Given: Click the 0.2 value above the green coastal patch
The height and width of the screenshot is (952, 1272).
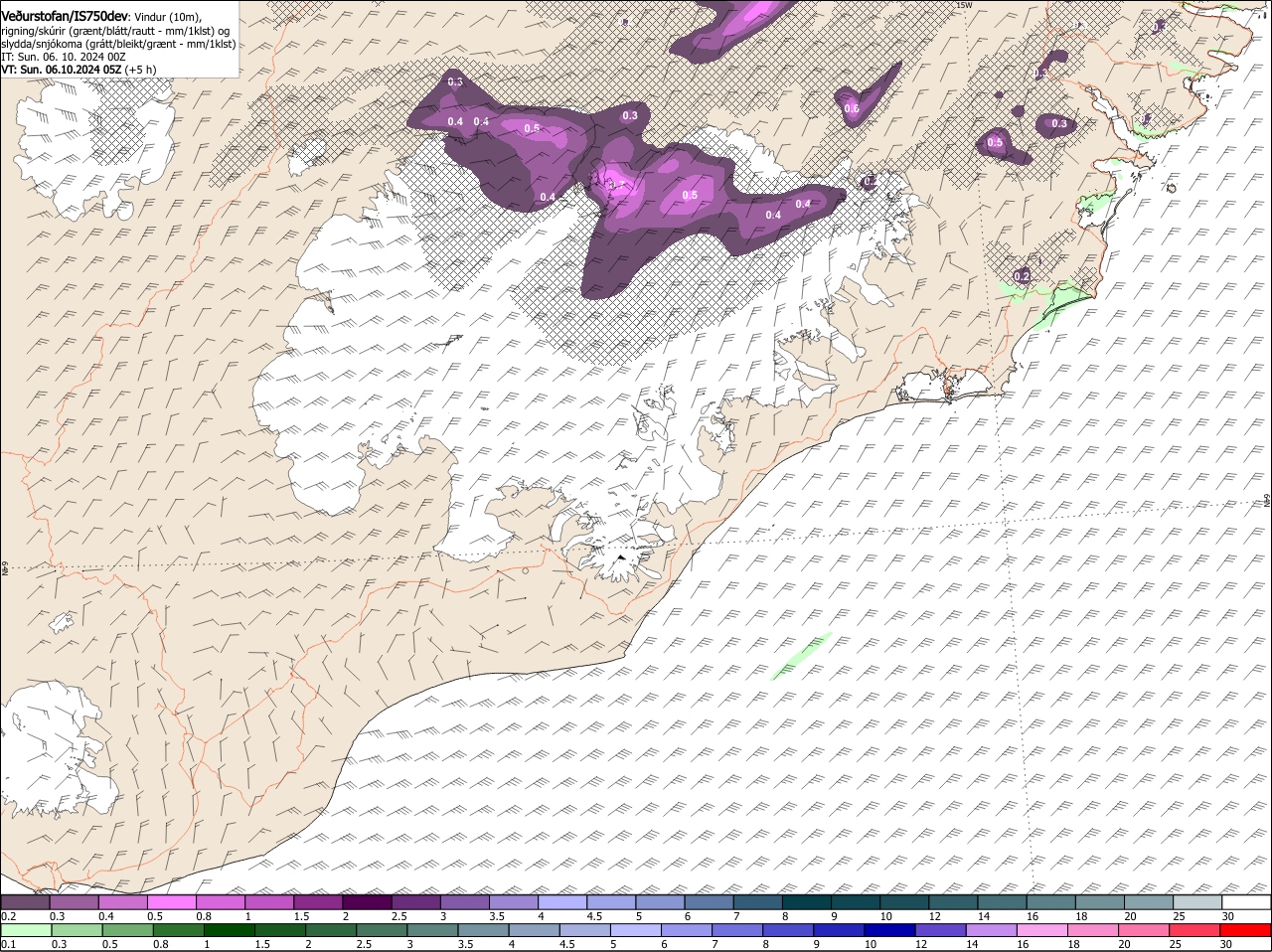Looking at the screenshot, I should pyautogui.click(x=1022, y=275).
